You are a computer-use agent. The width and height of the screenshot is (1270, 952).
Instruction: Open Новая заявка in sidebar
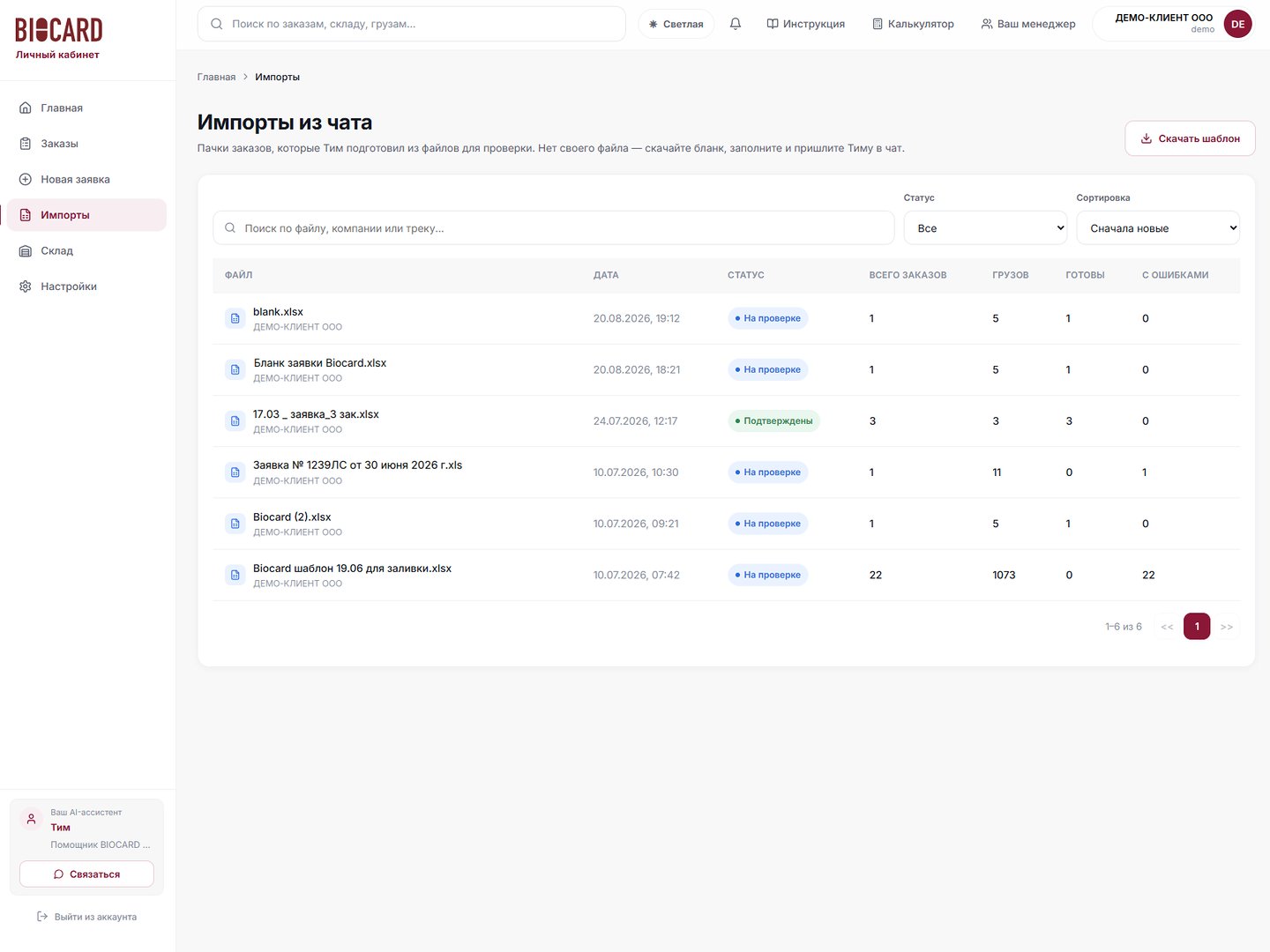point(86,179)
